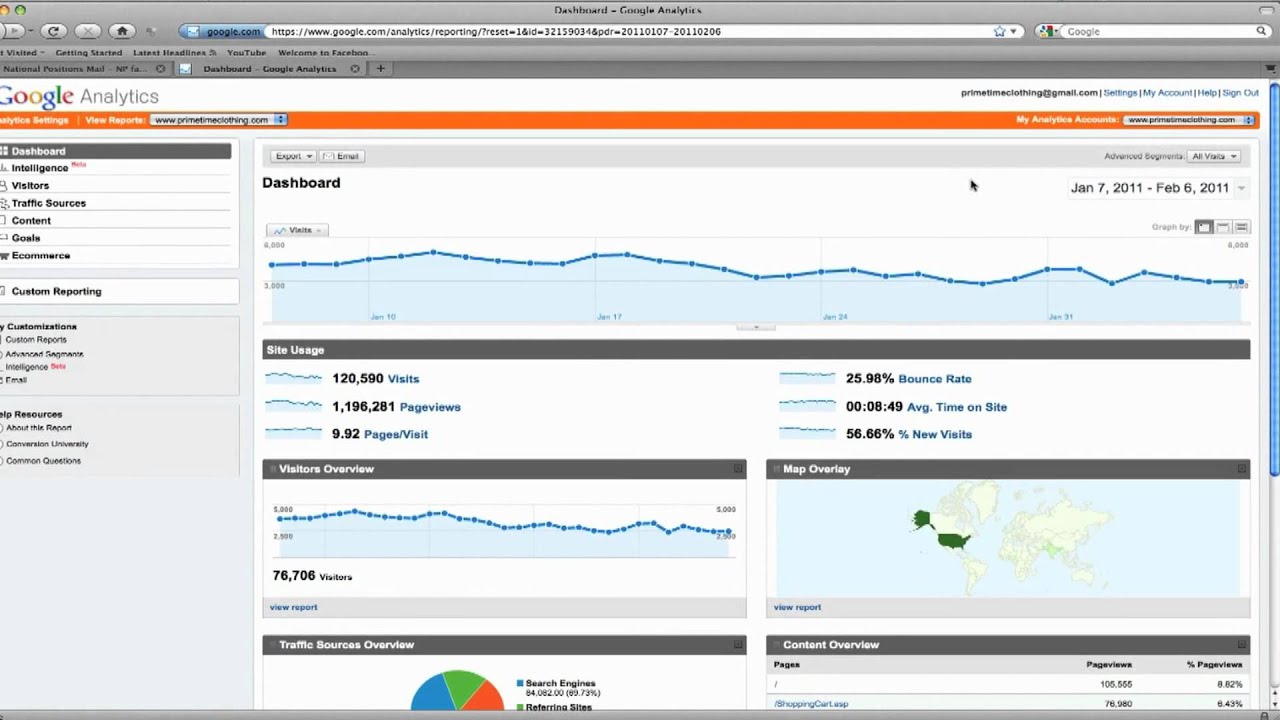Screen dimensions: 1280x720
Task: Remove the Traffic Sources Overview widget
Action: pyautogui.click(x=738, y=645)
